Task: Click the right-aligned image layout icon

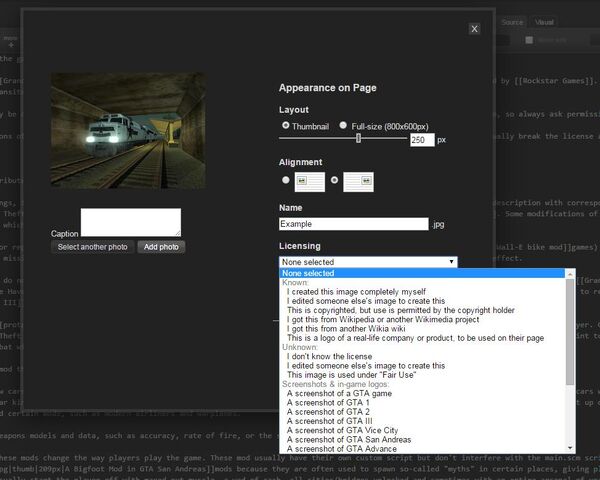Action: (359, 182)
